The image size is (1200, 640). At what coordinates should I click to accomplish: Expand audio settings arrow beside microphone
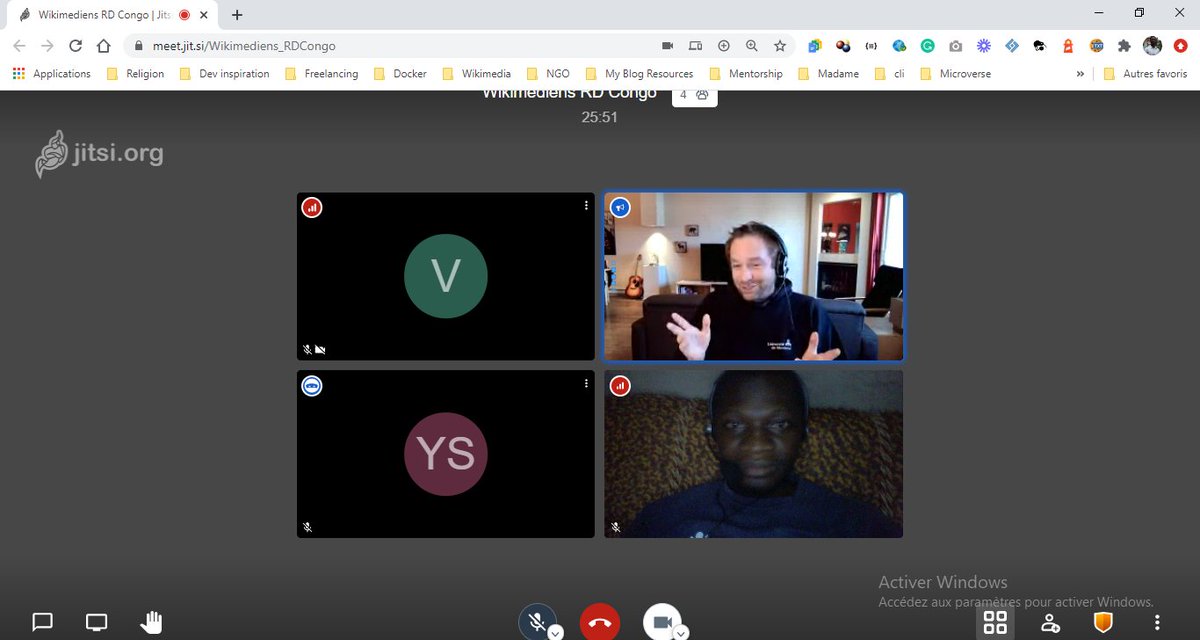coord(555,633)
